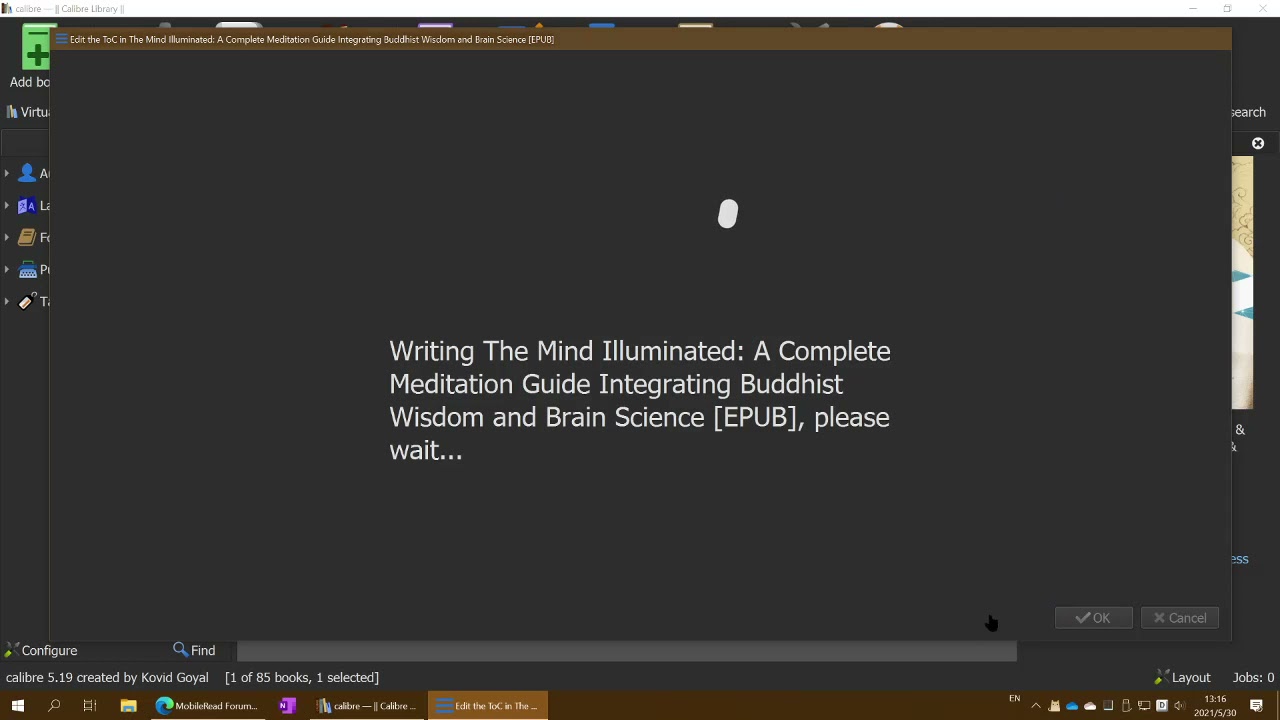Image resolution: width=1280 pixels, height=720 pixels.
Task: Open the Jobs: 0 indicator
Action: (x=1253, y=677)
